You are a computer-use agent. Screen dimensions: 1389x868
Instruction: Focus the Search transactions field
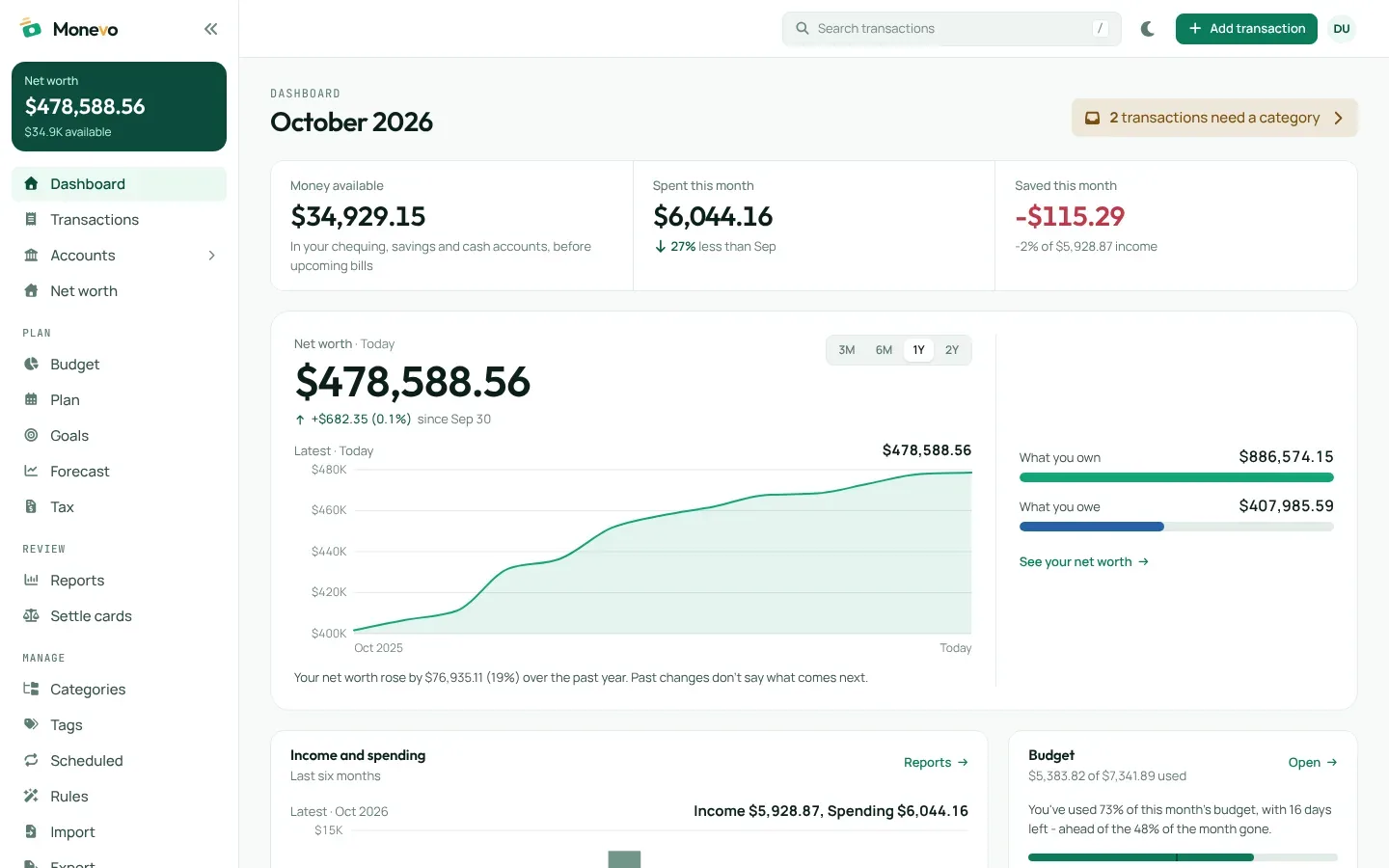(x=952, y=29)
